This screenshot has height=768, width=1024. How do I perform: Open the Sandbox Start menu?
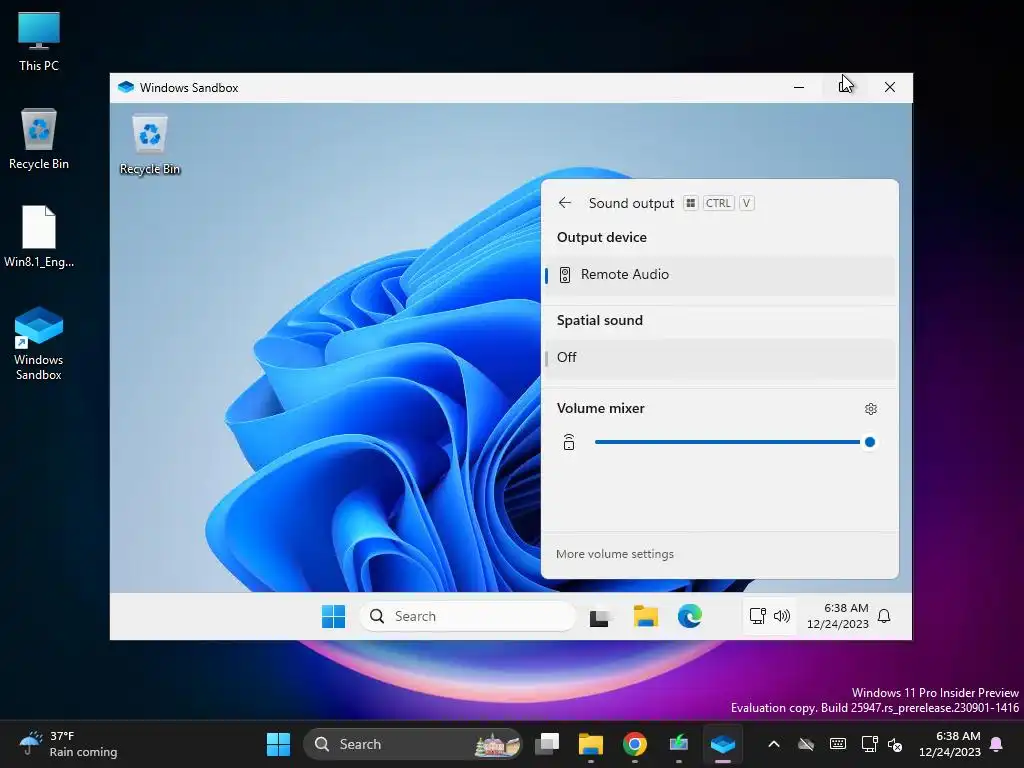click(334, 616)
